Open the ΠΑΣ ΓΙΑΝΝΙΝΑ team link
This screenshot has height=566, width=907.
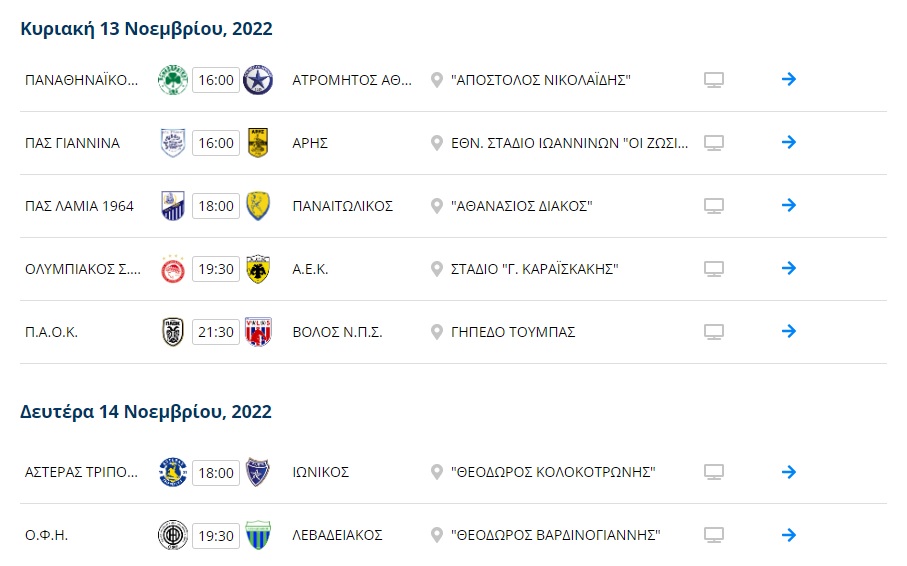72,143
